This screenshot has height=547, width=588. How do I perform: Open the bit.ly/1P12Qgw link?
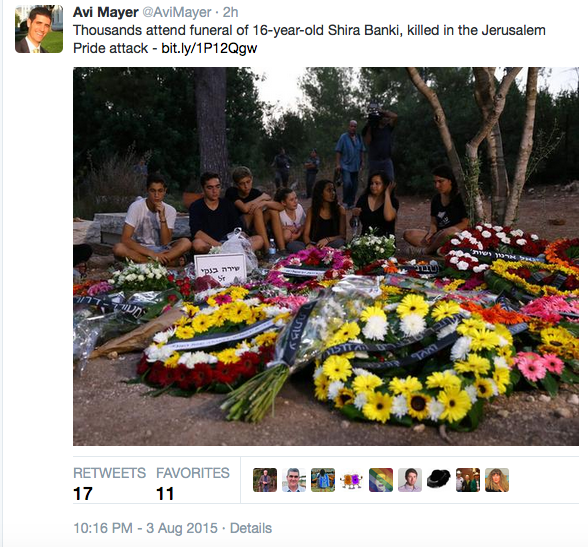pyautogui.click(x=209, y=48)
